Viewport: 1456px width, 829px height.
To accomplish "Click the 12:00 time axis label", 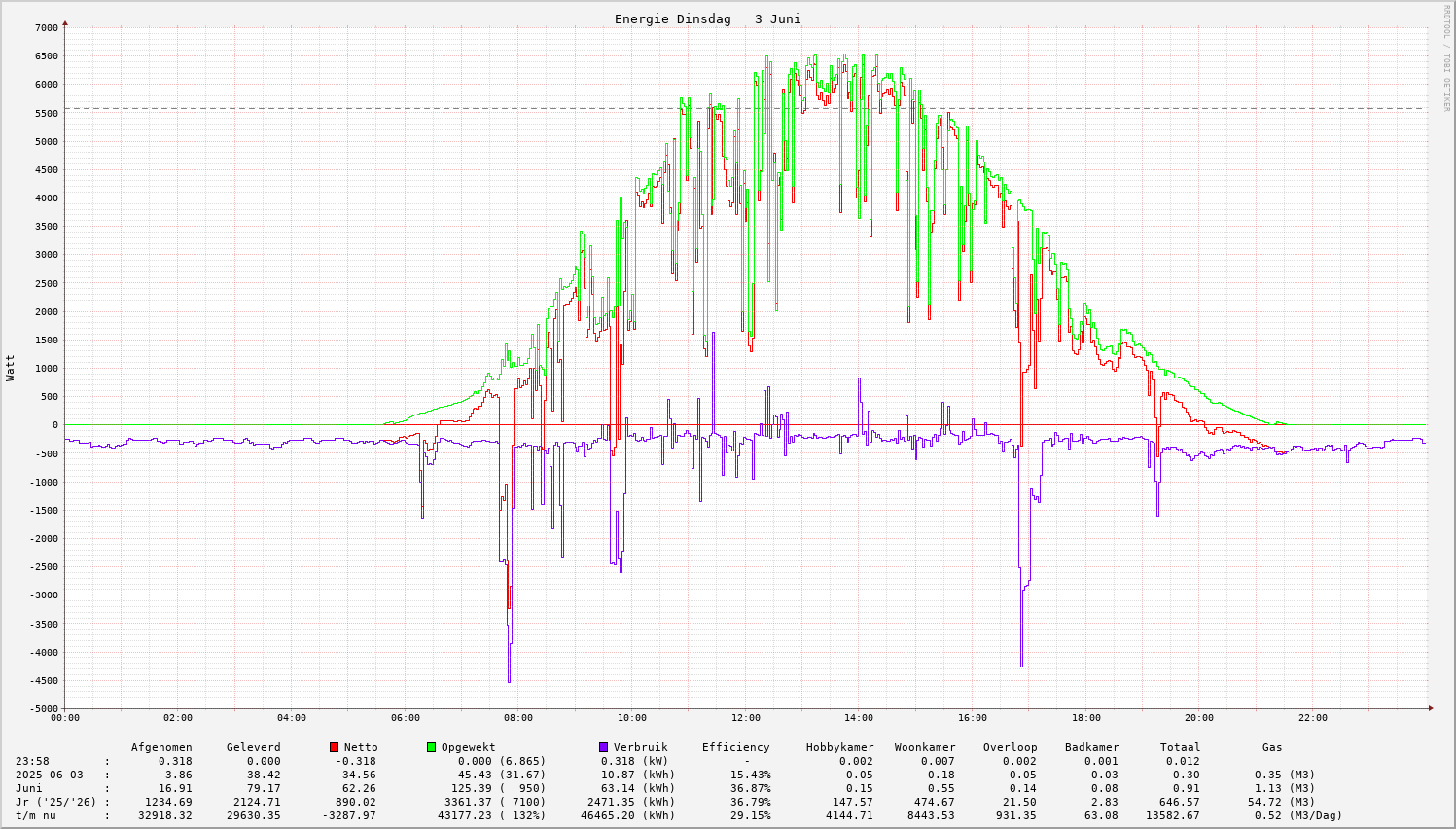I will click(745, 718).
